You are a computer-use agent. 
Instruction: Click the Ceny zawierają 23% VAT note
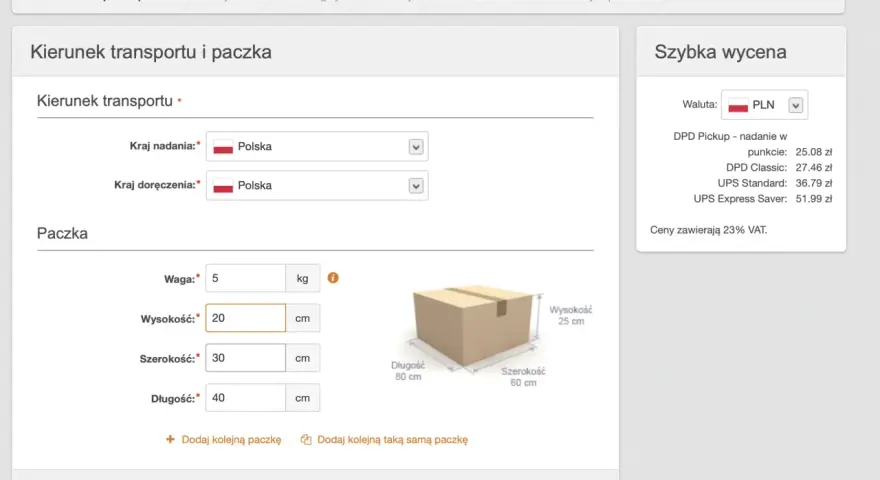[x=708, y=230]
